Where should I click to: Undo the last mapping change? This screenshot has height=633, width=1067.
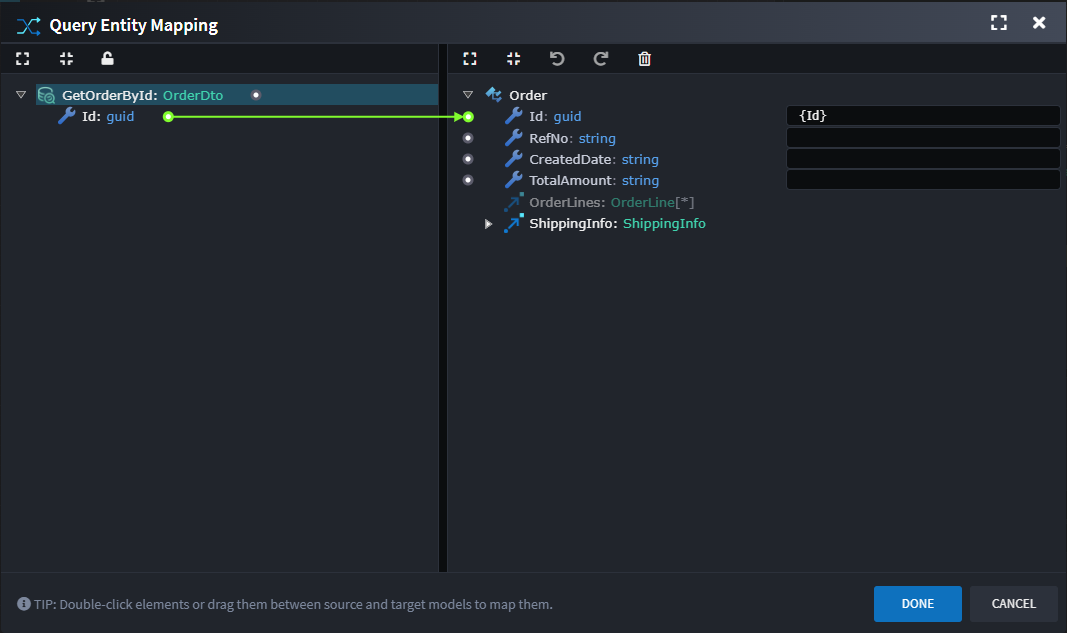point(557,59)
